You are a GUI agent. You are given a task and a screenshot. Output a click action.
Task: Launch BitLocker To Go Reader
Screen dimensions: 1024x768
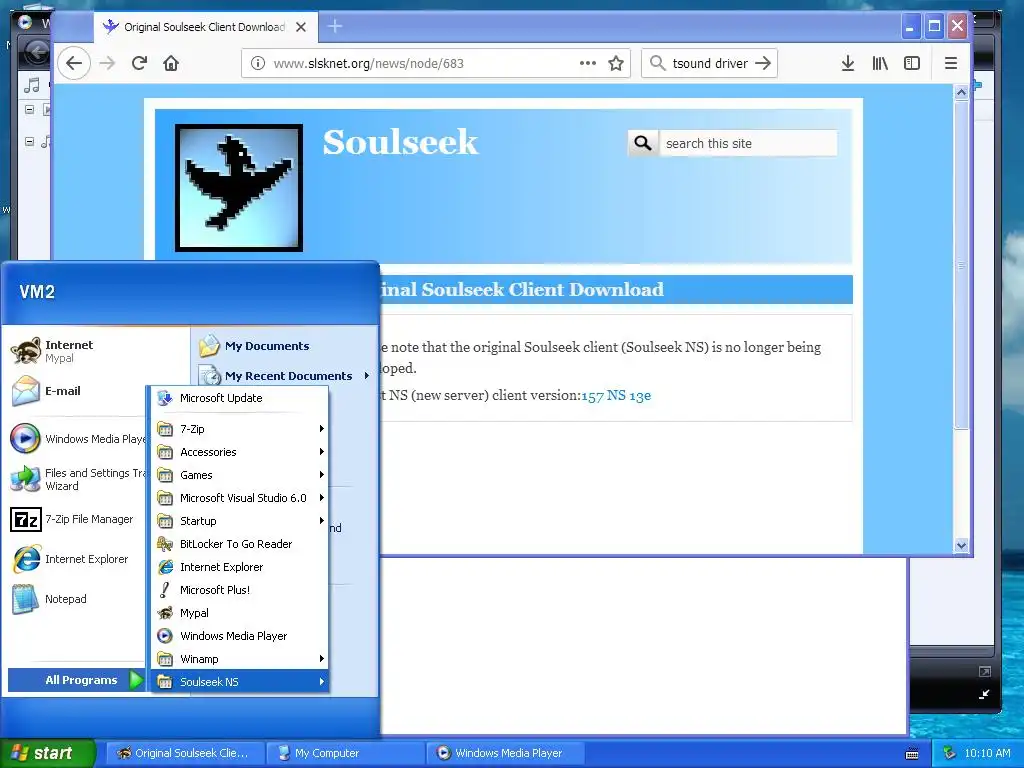point(240,544)
